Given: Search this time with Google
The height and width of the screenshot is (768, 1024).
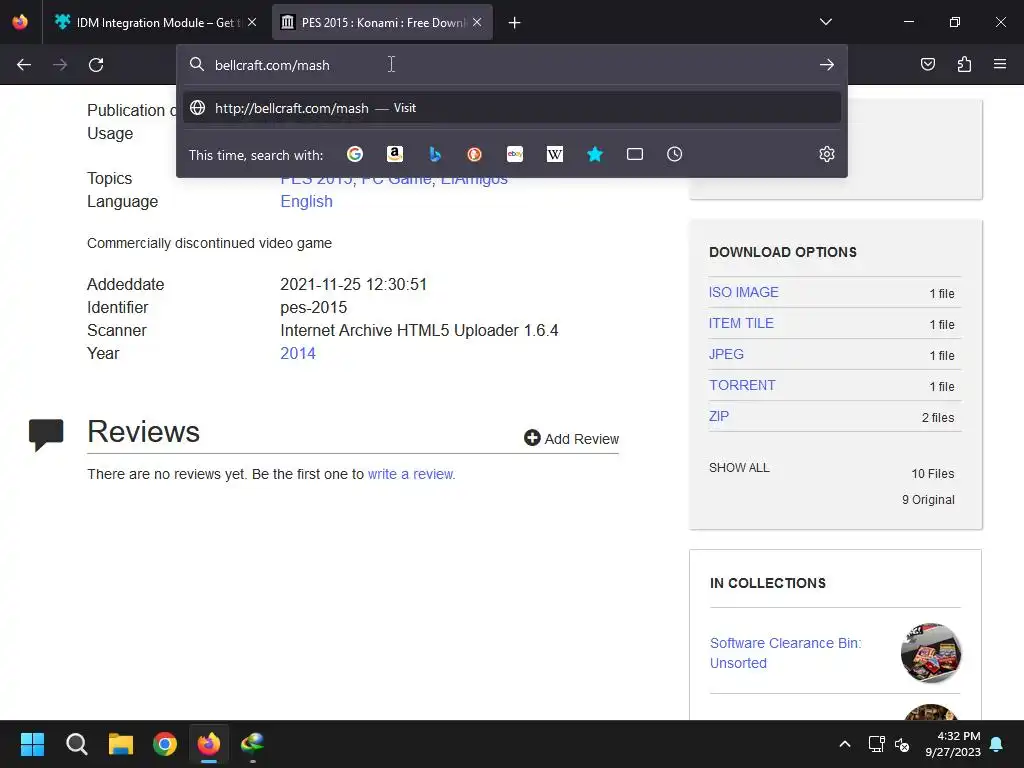Looking at the screenshot, I should click(355, 154).
